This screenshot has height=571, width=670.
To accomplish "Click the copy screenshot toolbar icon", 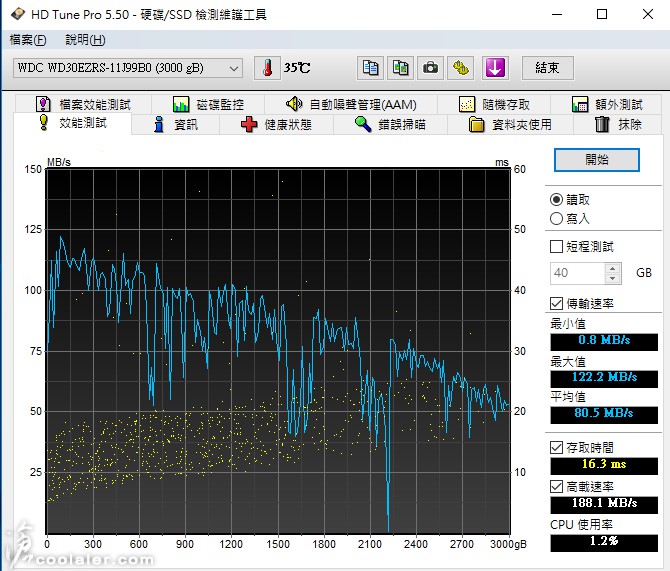I will 401,68.
